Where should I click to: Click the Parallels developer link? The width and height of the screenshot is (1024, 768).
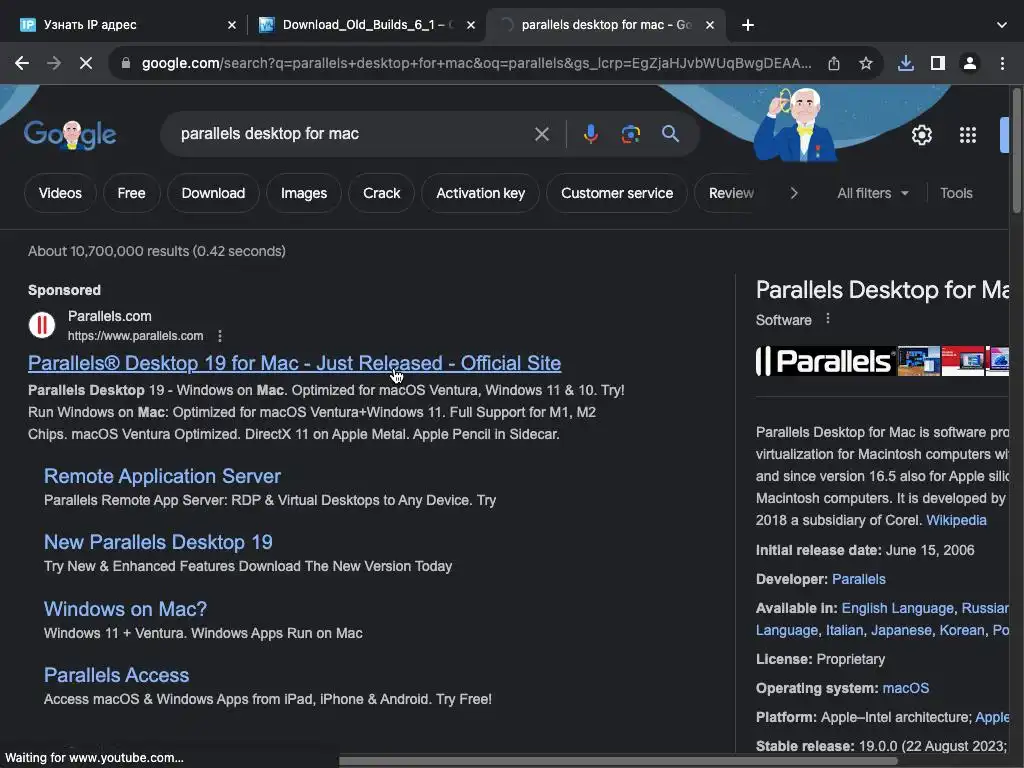pos(859,579)
